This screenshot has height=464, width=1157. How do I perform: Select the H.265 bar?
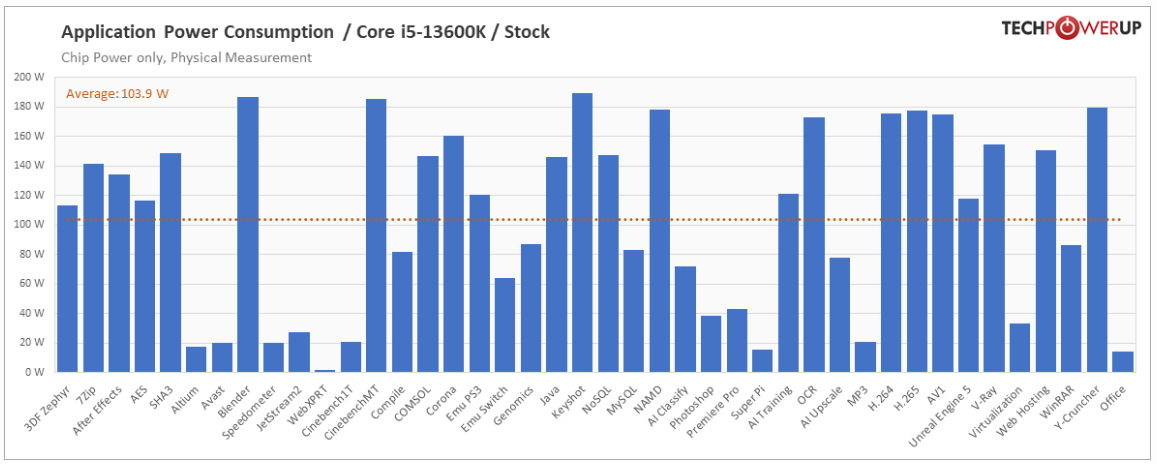[916, 241]
